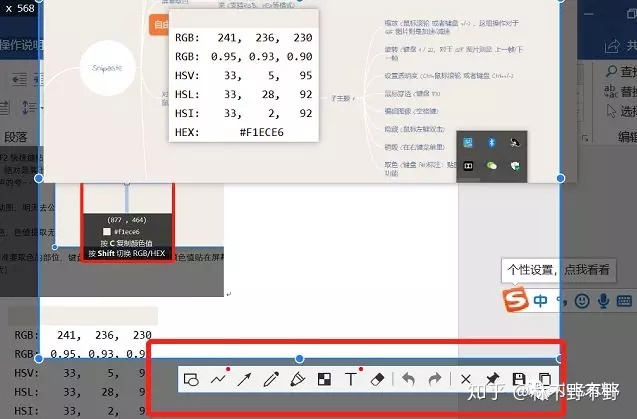Copy the snip to clipboard
The image size is (637, 419).
click(545, 379)
